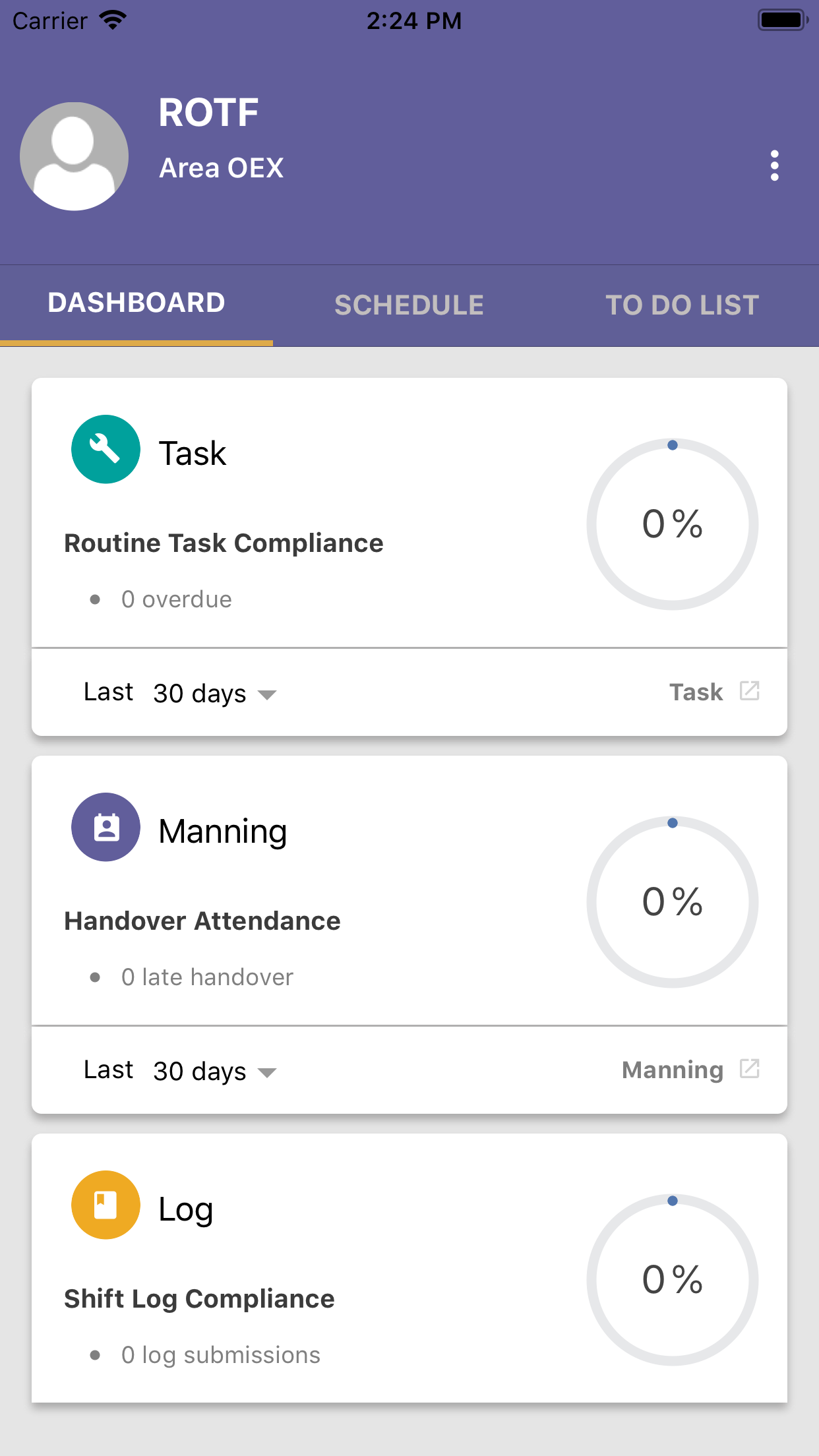Open the three-dot overflow menu
Viewport: 819px width, 1456px height.
point(774,166)
